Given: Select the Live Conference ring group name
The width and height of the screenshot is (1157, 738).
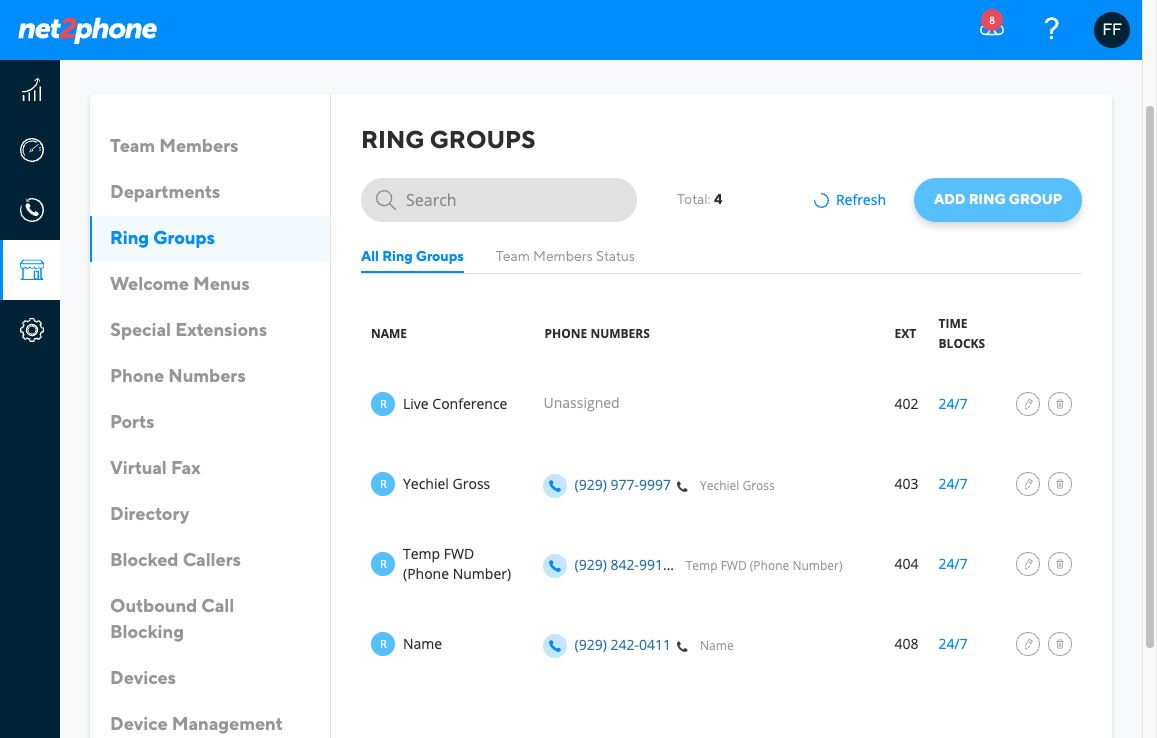Looking at the screenshot, I should 455,404.
